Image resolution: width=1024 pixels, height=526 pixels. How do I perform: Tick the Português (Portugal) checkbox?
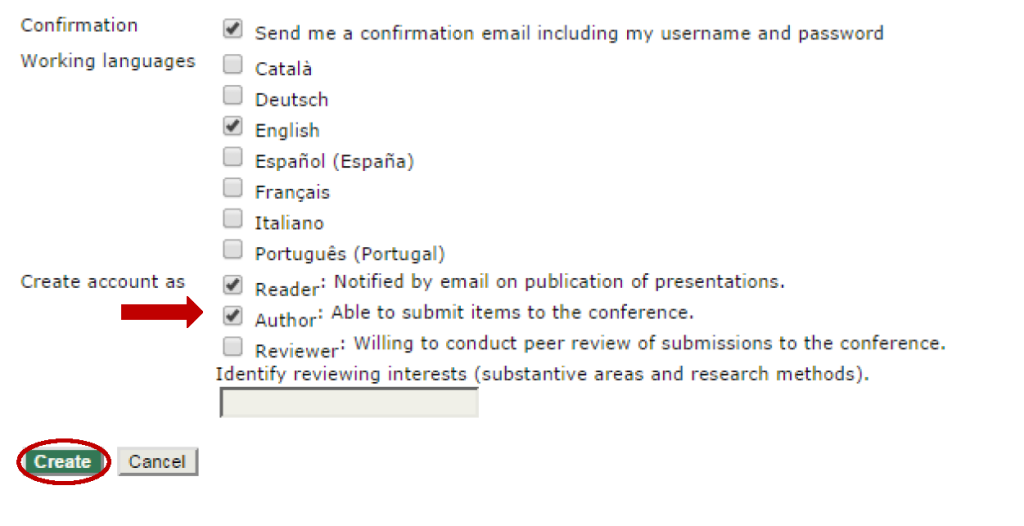[233, 250]
